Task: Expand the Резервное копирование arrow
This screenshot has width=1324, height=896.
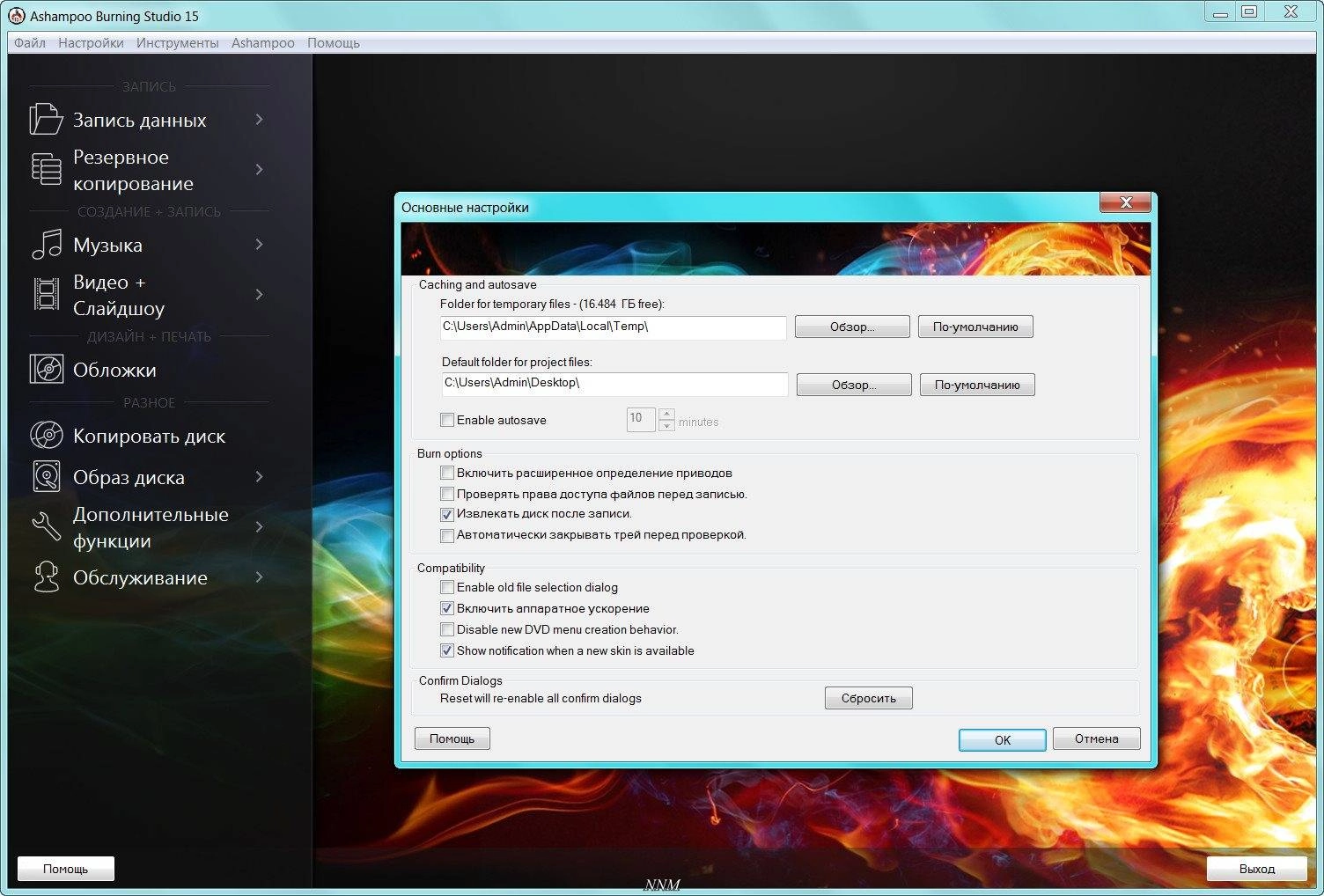Action: click(259, 169)
